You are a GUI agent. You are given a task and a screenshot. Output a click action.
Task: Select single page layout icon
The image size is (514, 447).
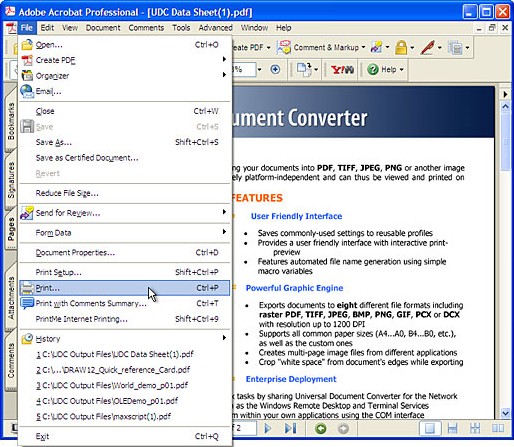[x=430, y=428]
